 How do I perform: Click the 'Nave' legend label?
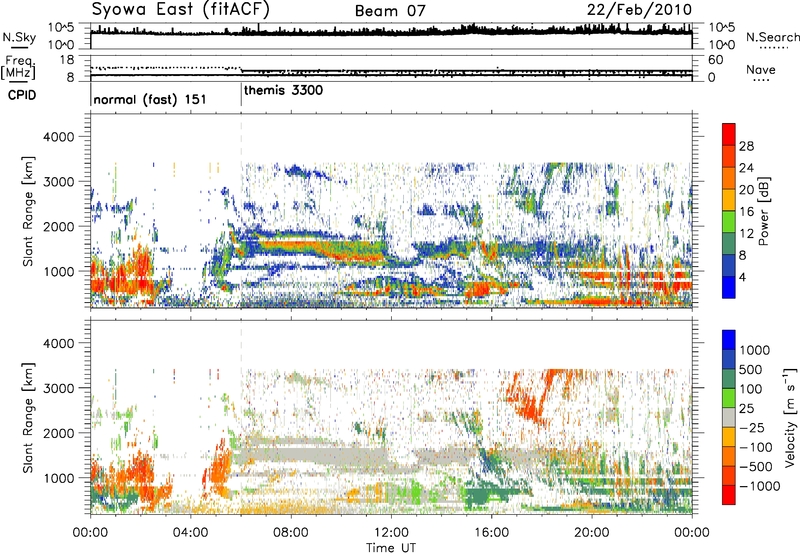pos(760,69)
